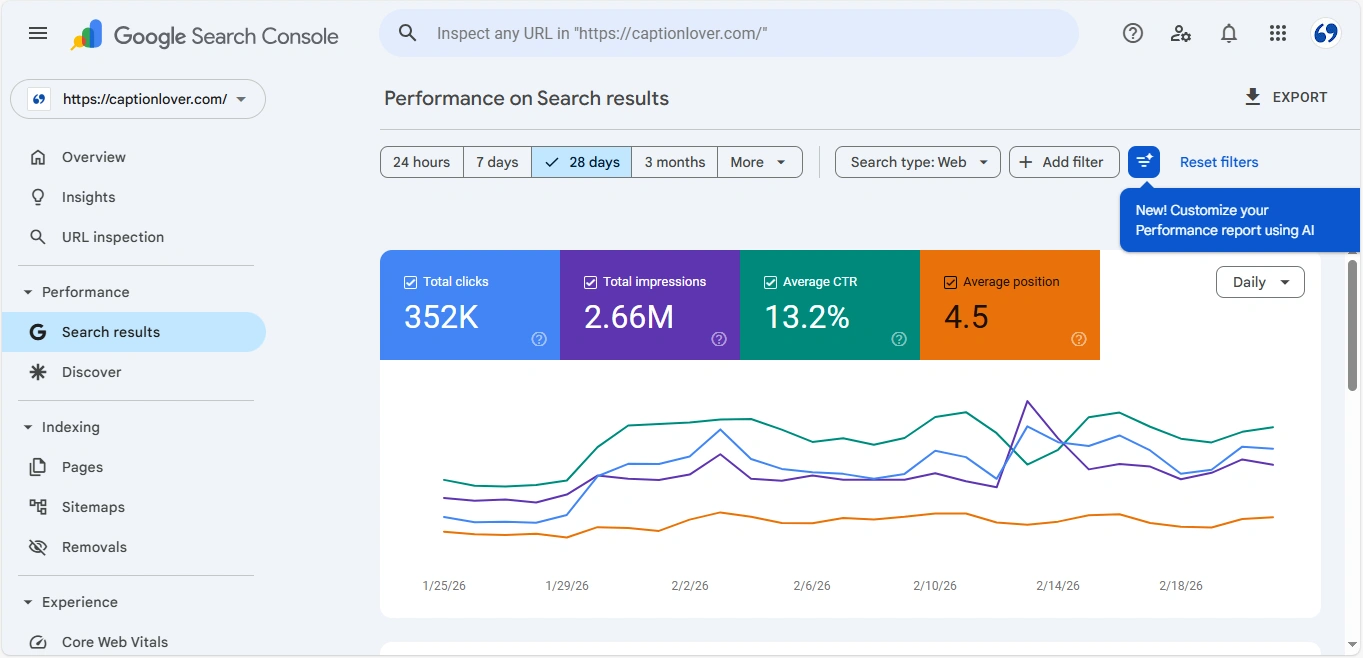
Task: Select the 24 hours date range
Action: pos(421,161)
